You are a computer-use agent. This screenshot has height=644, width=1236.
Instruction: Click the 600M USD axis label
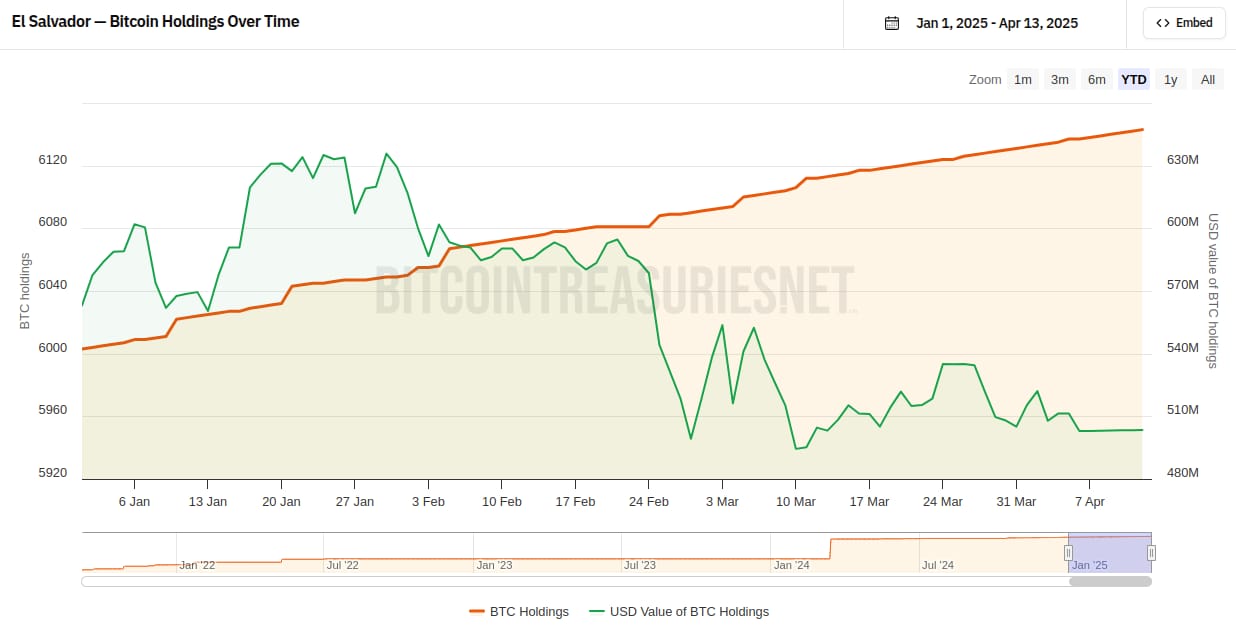[x=1182, y=222]
